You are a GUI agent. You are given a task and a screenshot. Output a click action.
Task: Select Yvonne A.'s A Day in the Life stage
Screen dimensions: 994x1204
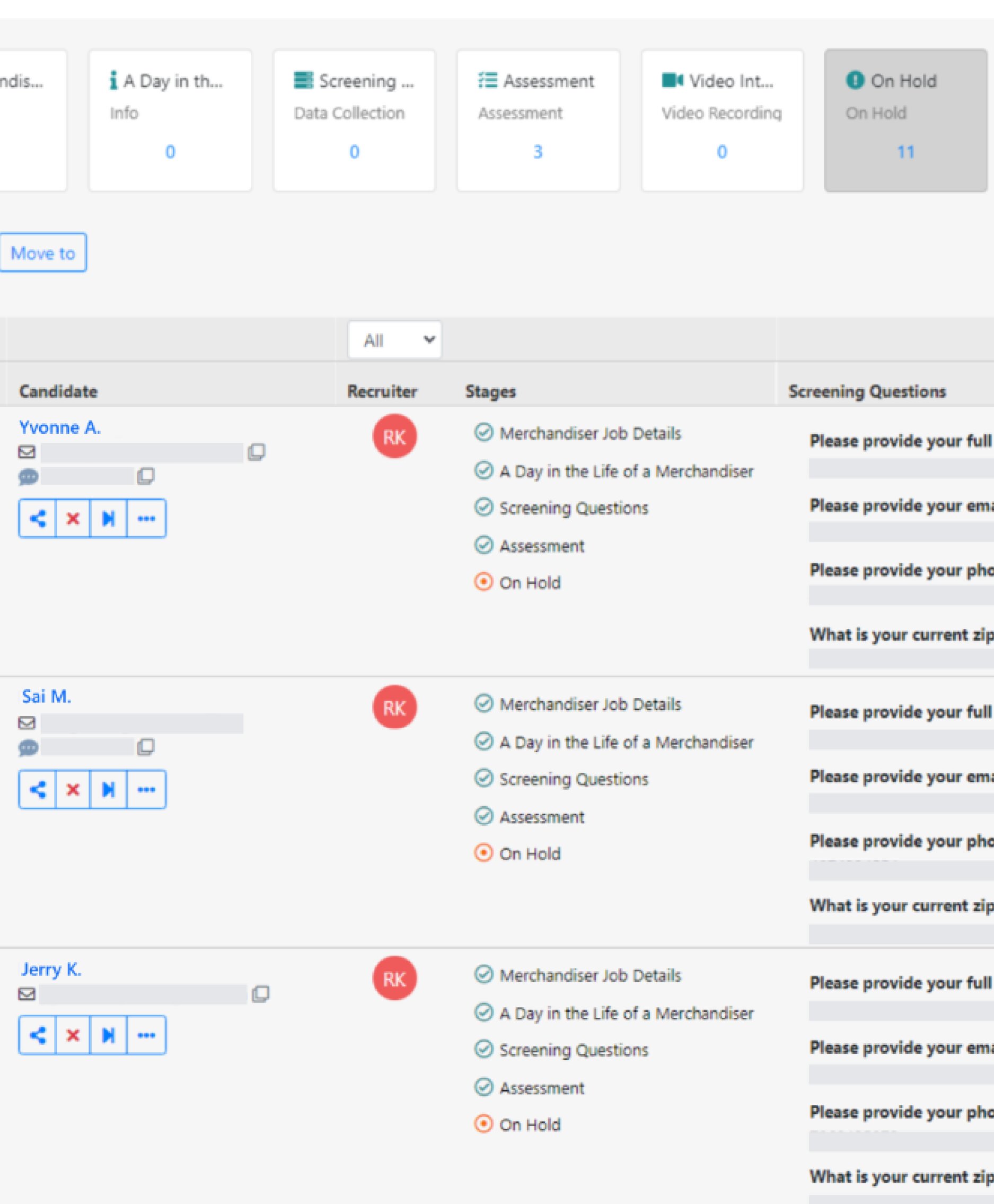pos(614,471)
